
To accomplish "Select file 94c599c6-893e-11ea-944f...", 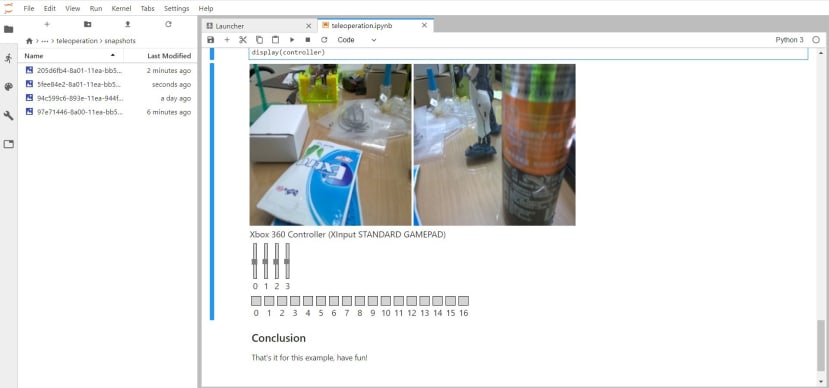I will click(108, 98).
